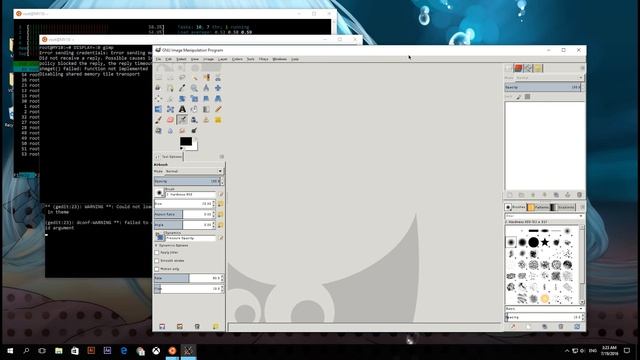The image size is (640, 360).
Task: Select the Airbrush tool
Action: click(182, 120)
